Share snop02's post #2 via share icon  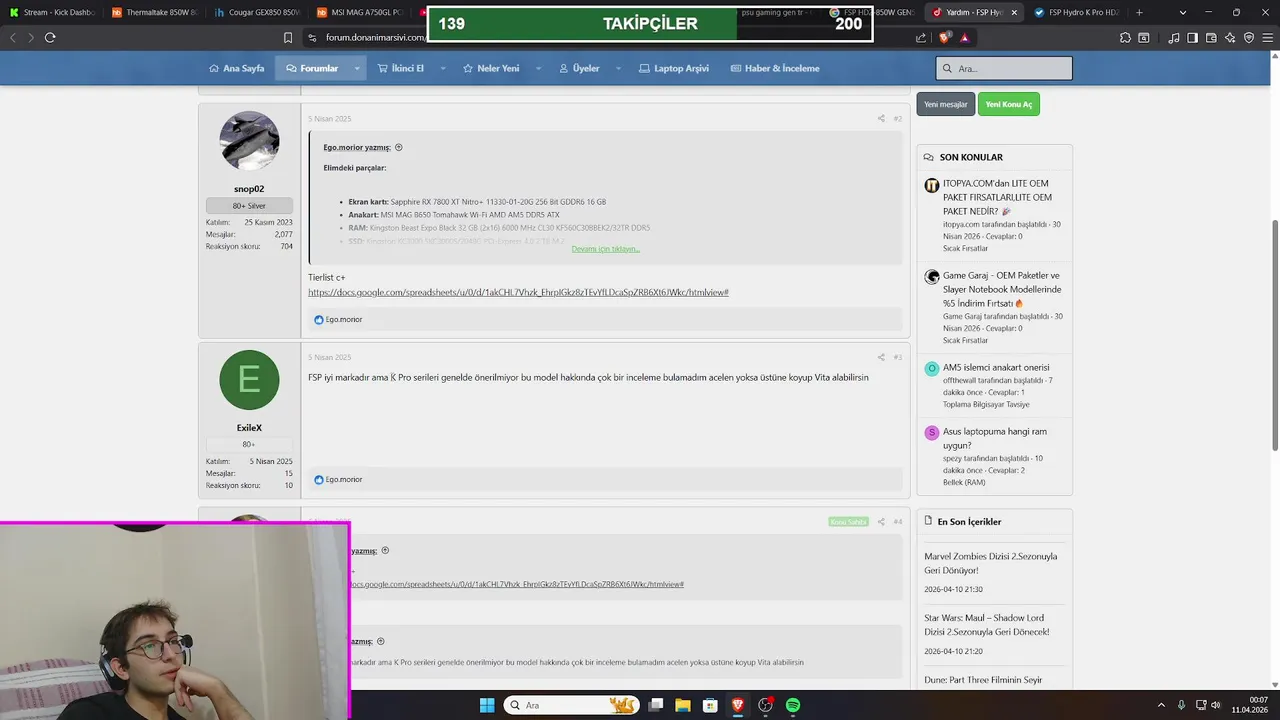(x=881, y=118)
